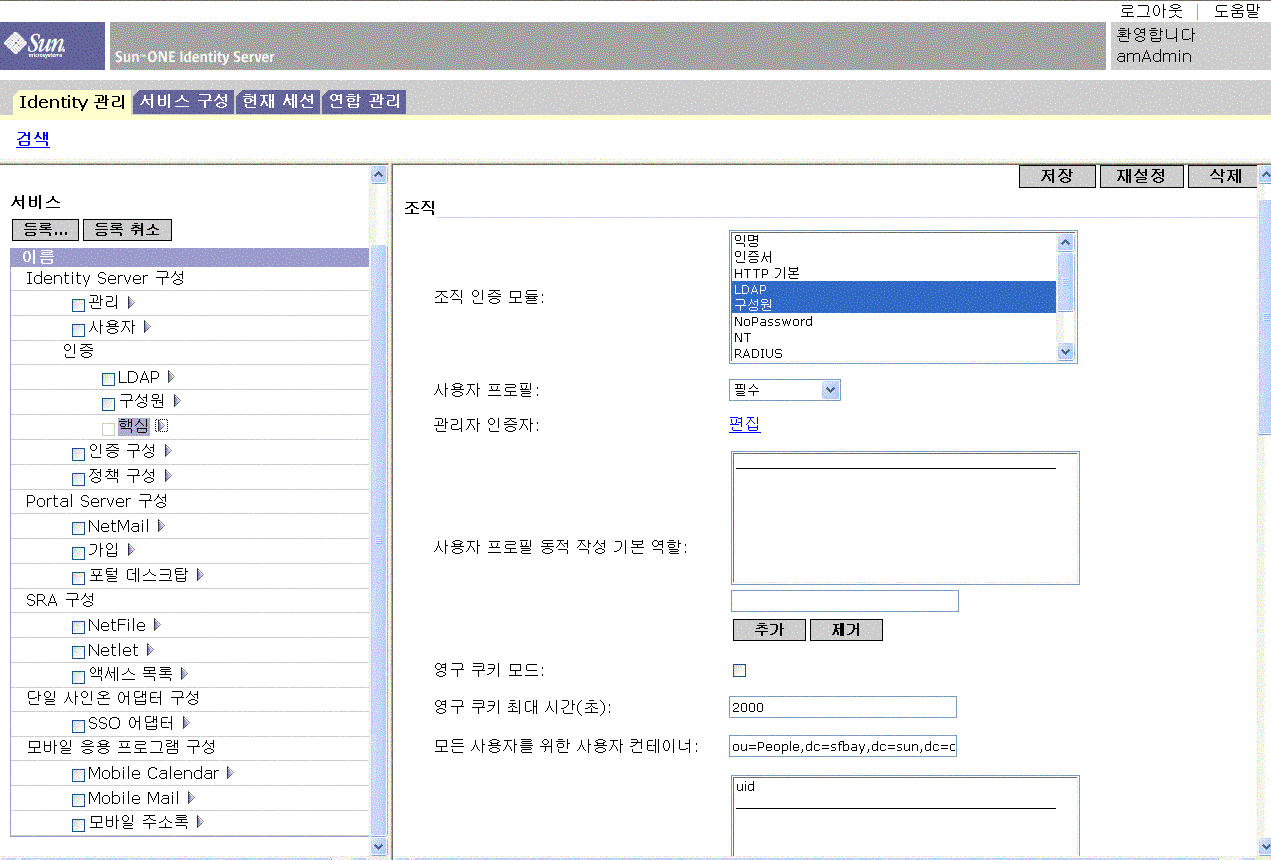Switch to 서비스 구성 tab

click(x=184, y=102)
